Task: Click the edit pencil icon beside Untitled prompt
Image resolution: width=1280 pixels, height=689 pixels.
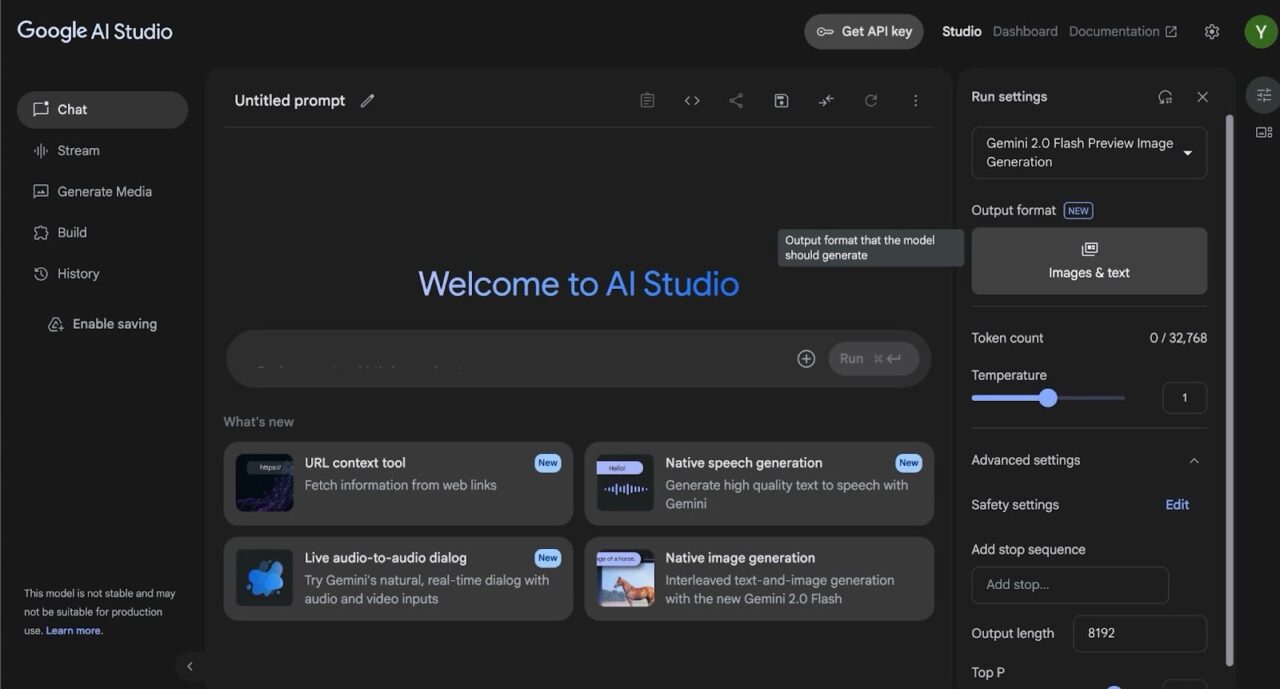Action: tap(368, 101)
